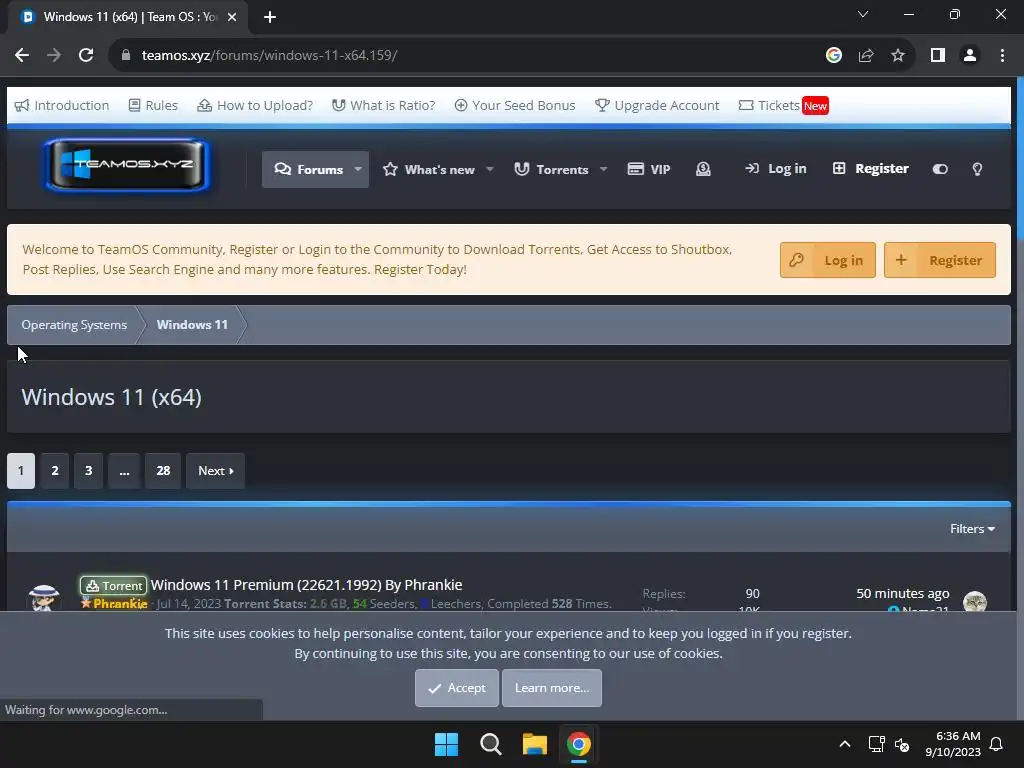The image size is (1024, 768).
Task: Open the VIP navbar item
Action: point(648,169)
